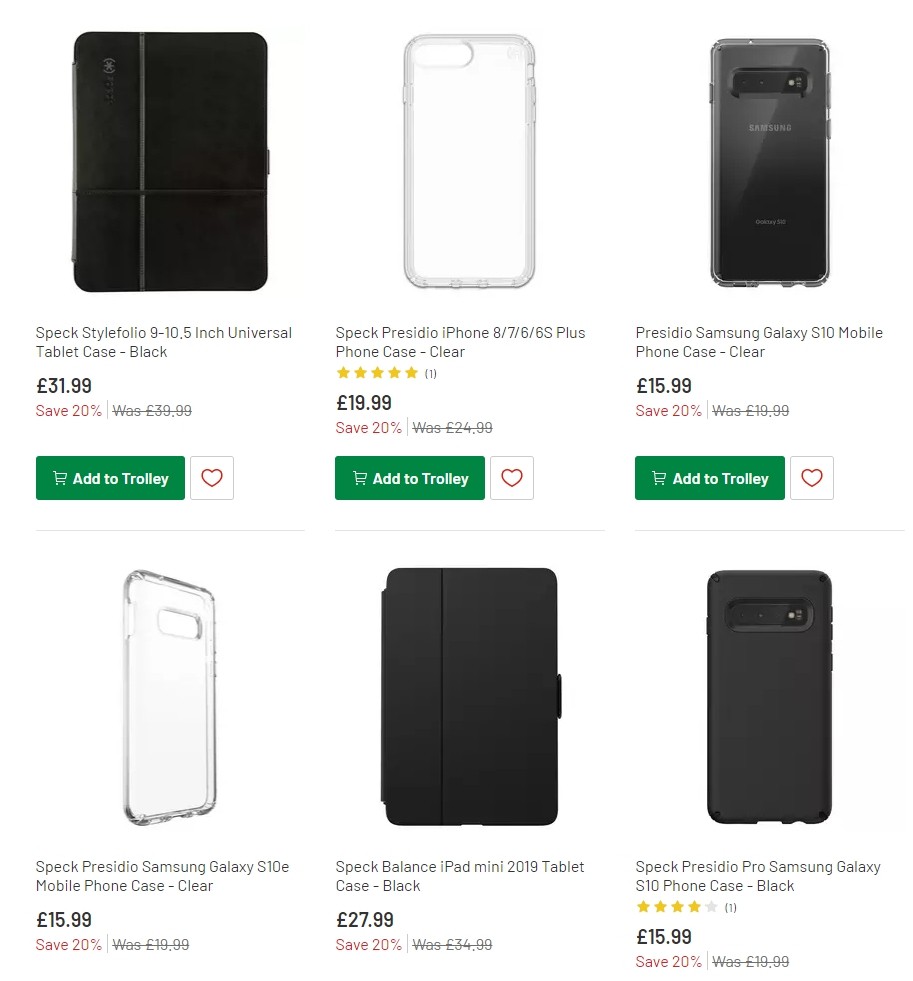
Task: Click the five-star rating under iPhone Plus case
Action: (x=377, y=372)
